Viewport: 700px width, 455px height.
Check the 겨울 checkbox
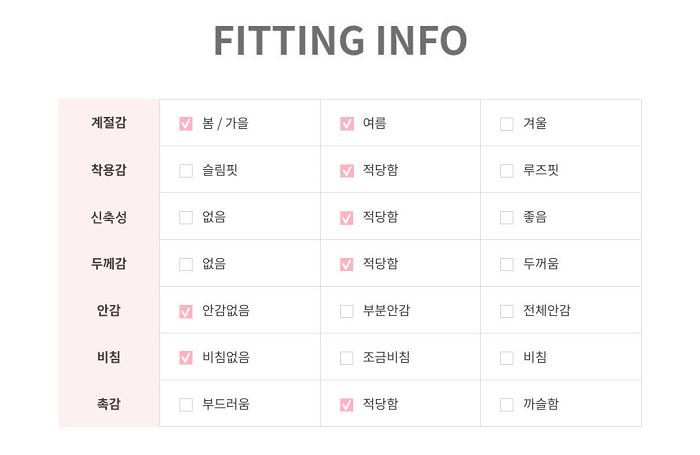(507, 124)
